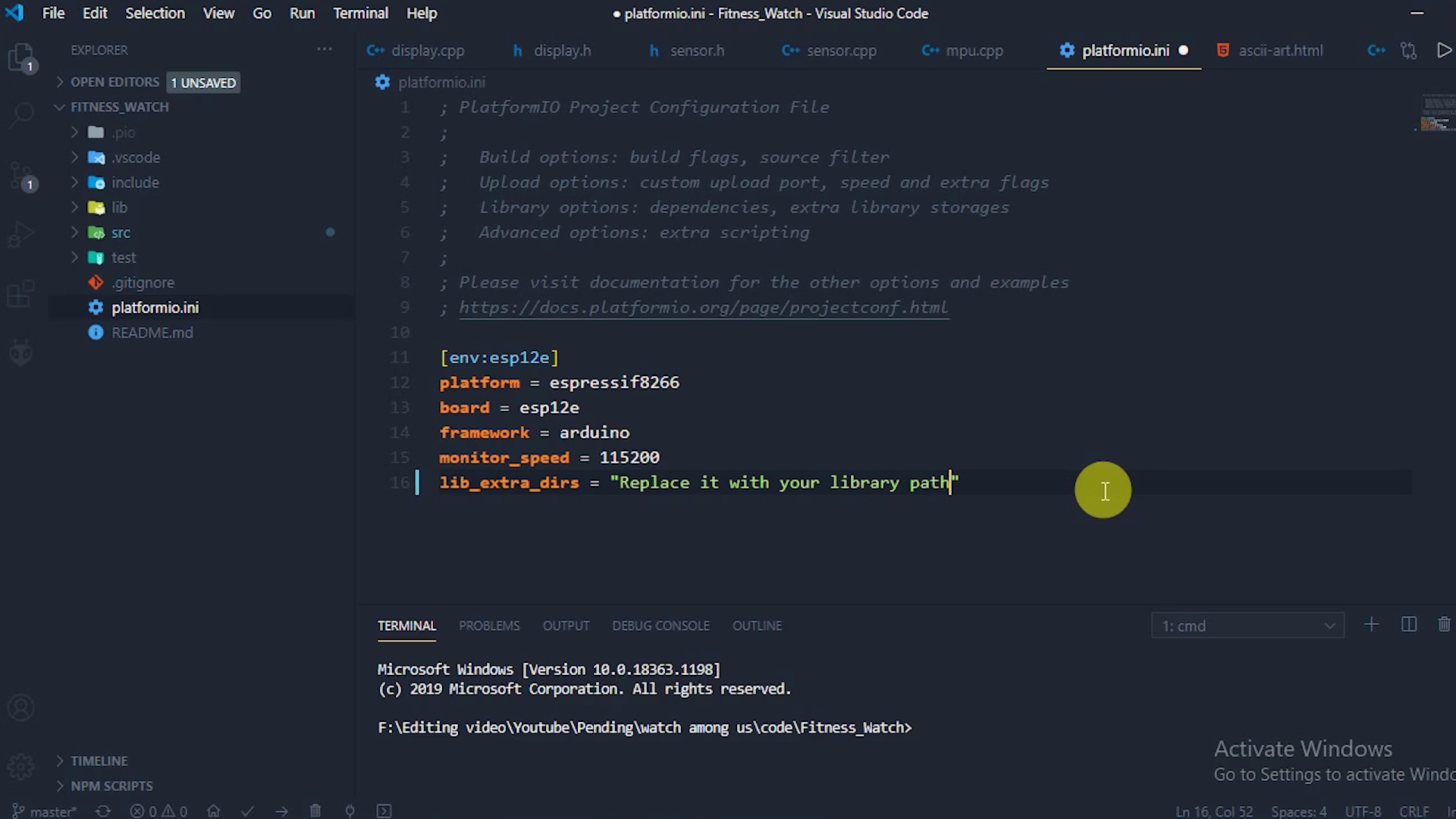
Task: Open the platformio docs link on line 9
Action: pyautogui.click(x=703, y=307)
